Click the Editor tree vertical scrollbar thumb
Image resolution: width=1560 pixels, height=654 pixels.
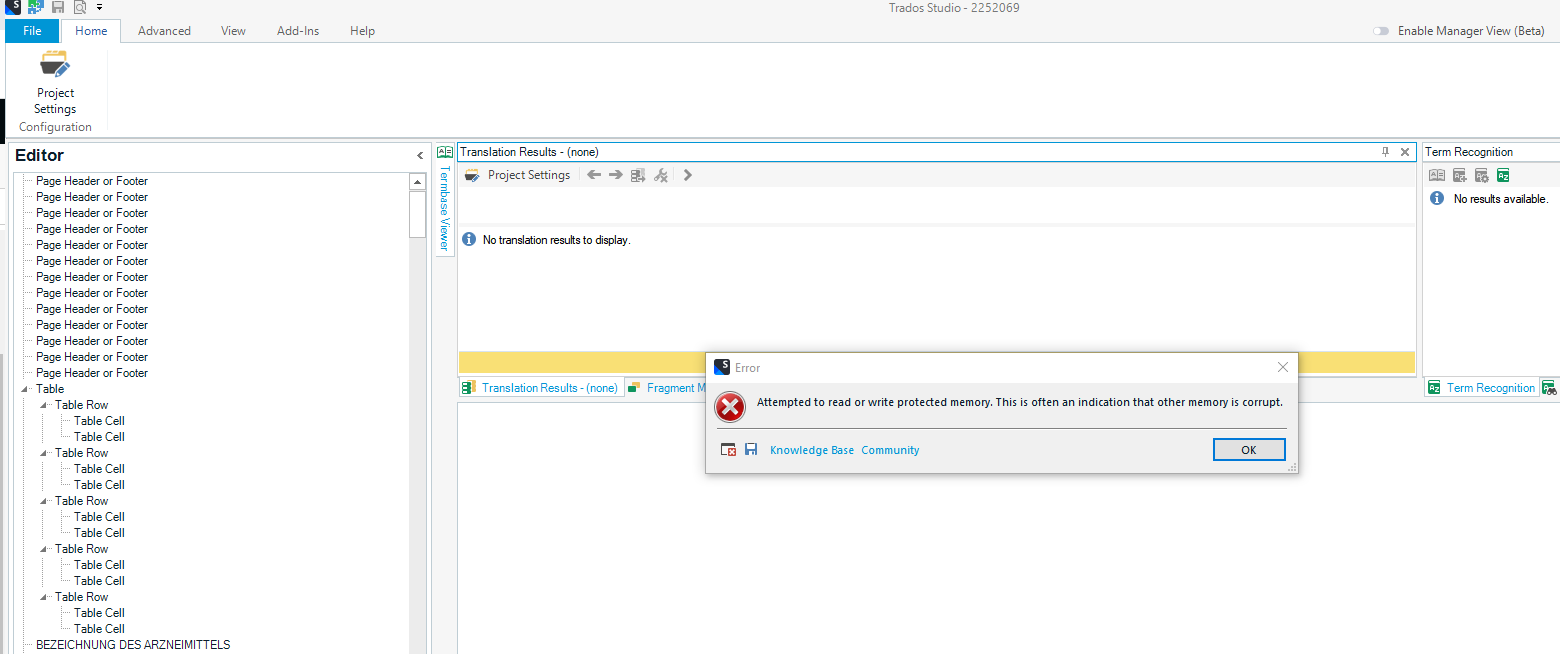click(418, 214)
